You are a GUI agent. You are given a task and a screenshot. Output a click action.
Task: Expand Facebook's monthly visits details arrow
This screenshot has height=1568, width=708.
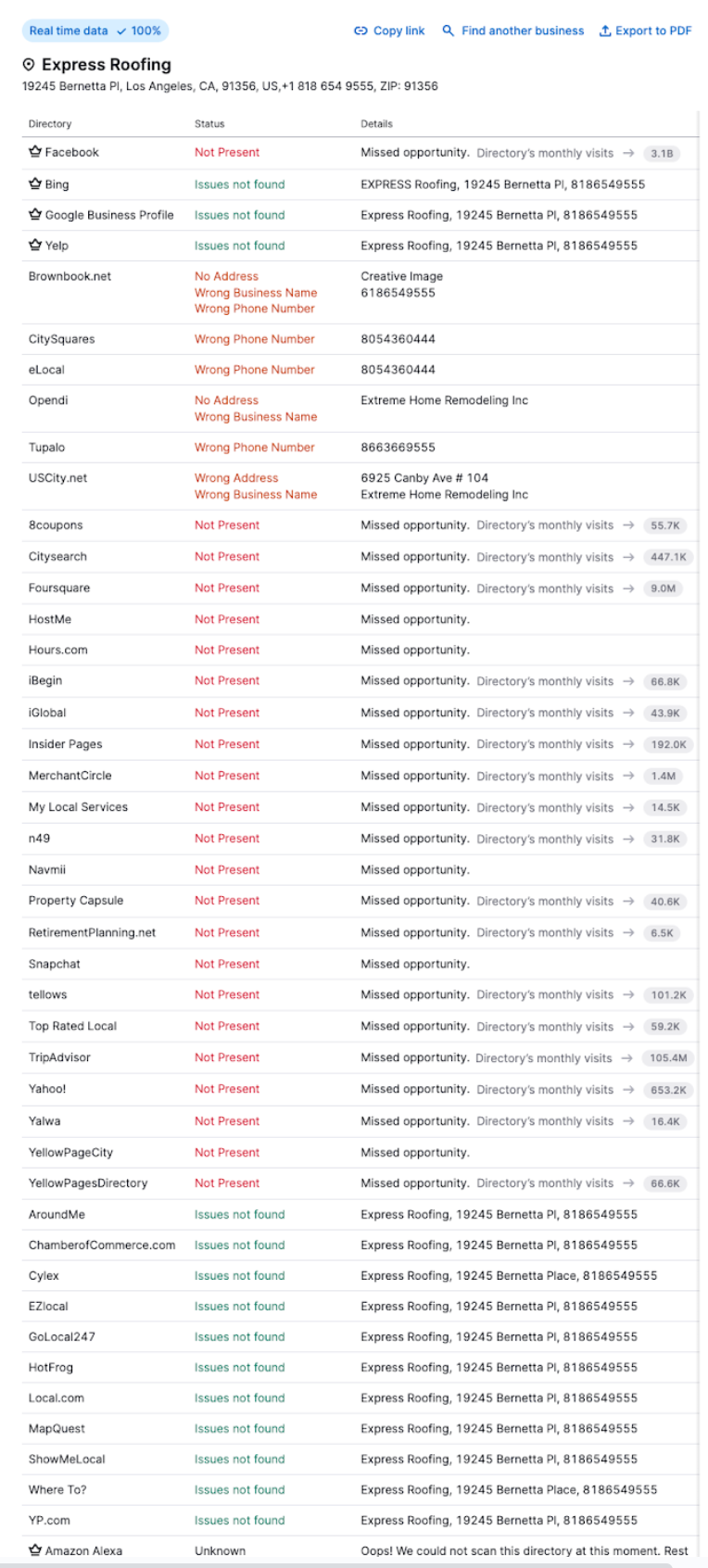coord(629,152)
